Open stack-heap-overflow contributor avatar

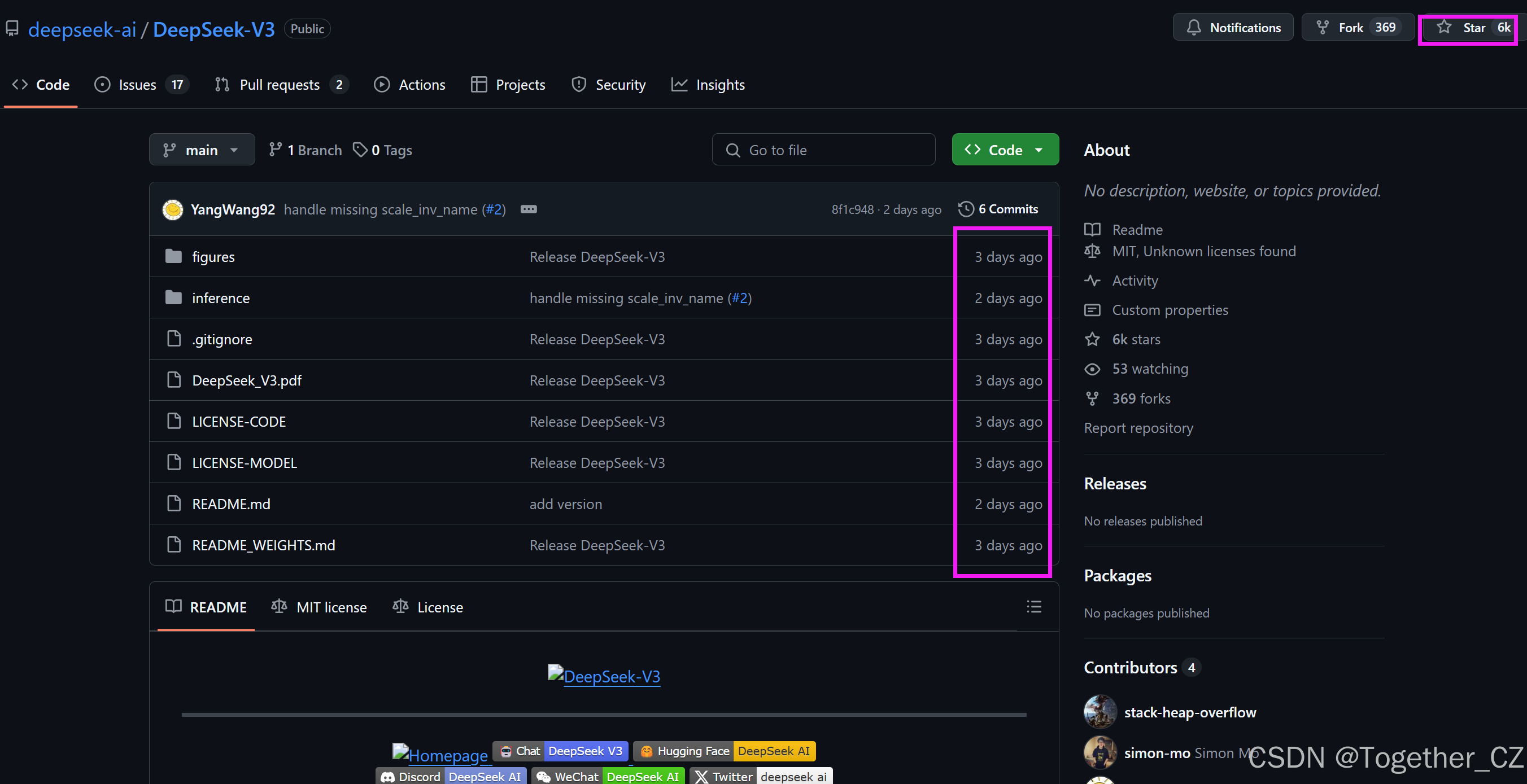click(x=1100, y=712)
